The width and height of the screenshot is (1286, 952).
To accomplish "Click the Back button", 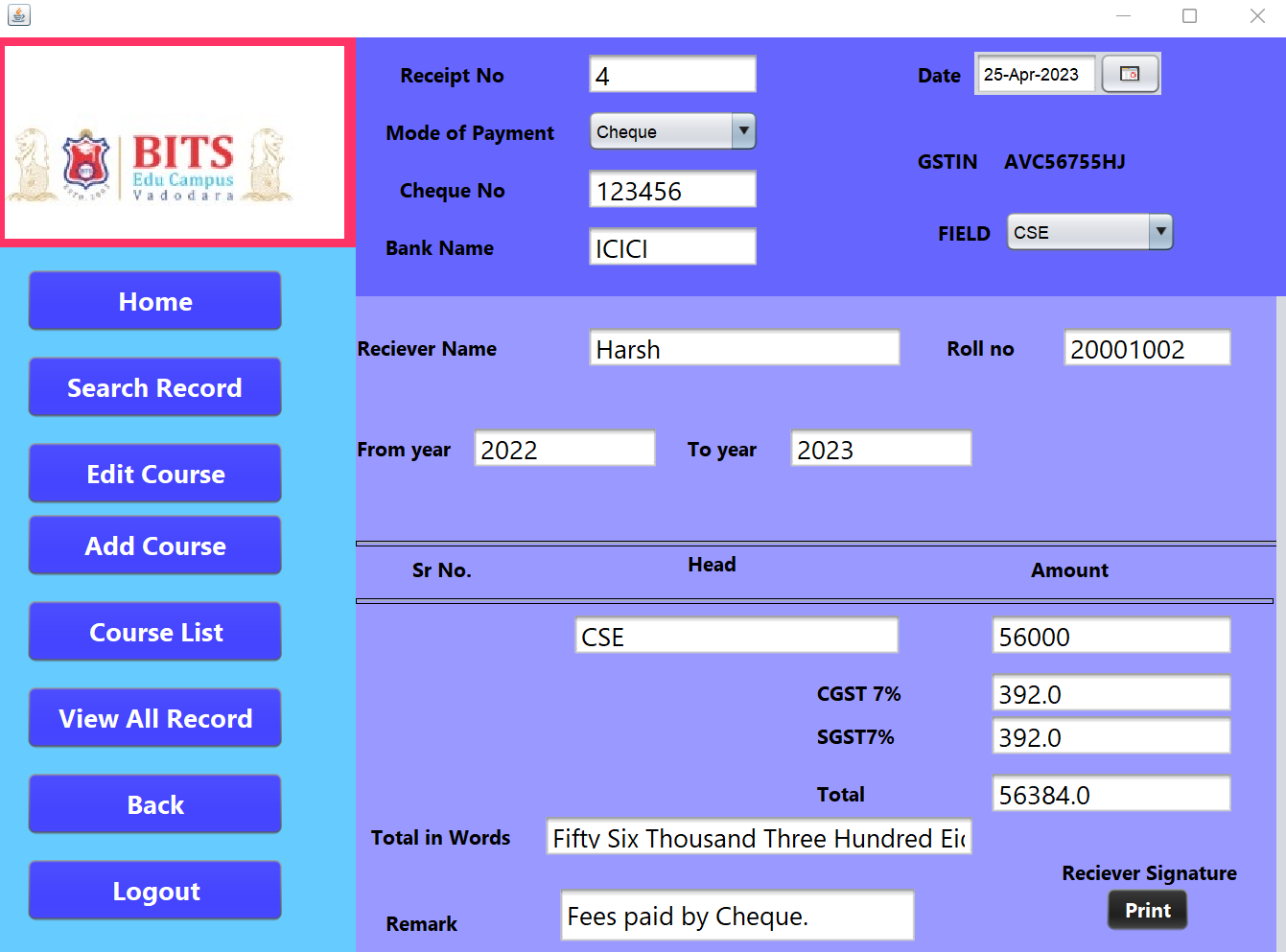I will coord(154,803).
